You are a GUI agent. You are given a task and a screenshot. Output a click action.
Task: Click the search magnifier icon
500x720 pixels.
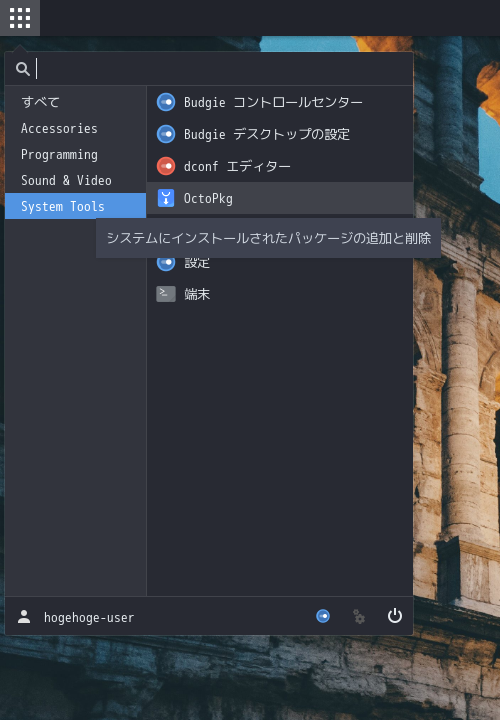point(22,69)
